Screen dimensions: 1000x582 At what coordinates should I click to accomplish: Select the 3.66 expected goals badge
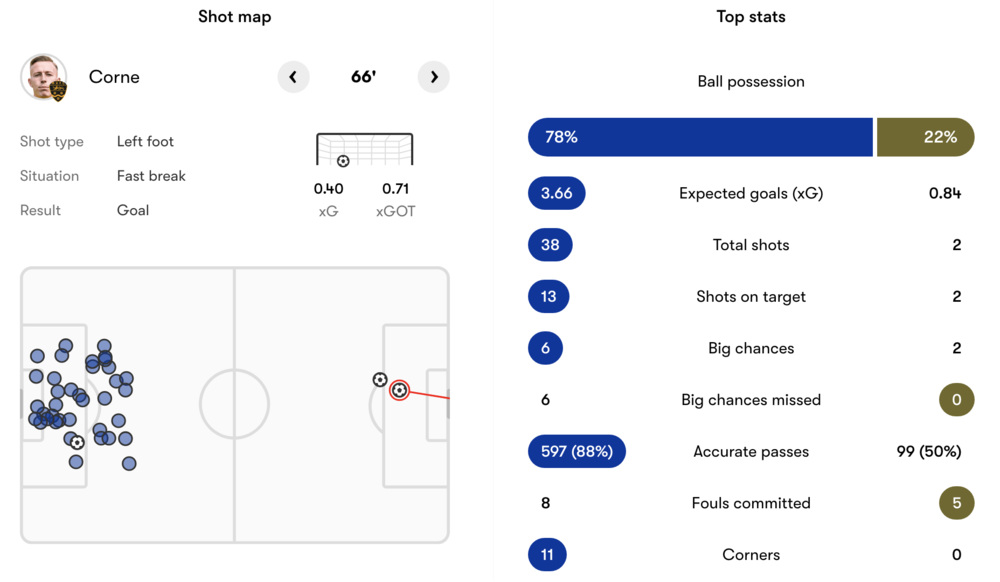(x=556, y=193)
